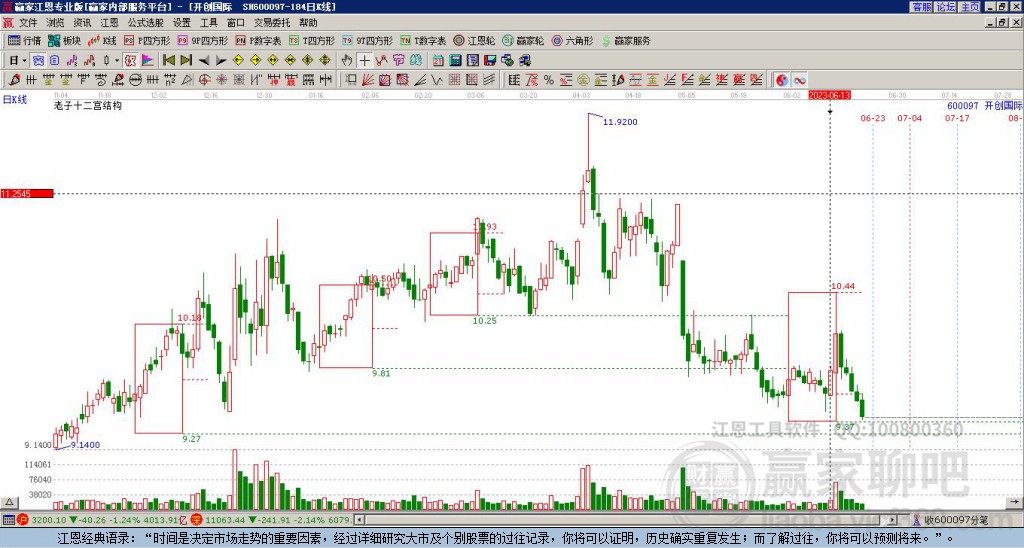Click the 3200.10 index value in status bar

pyautogui.click(x=49, y=520)
